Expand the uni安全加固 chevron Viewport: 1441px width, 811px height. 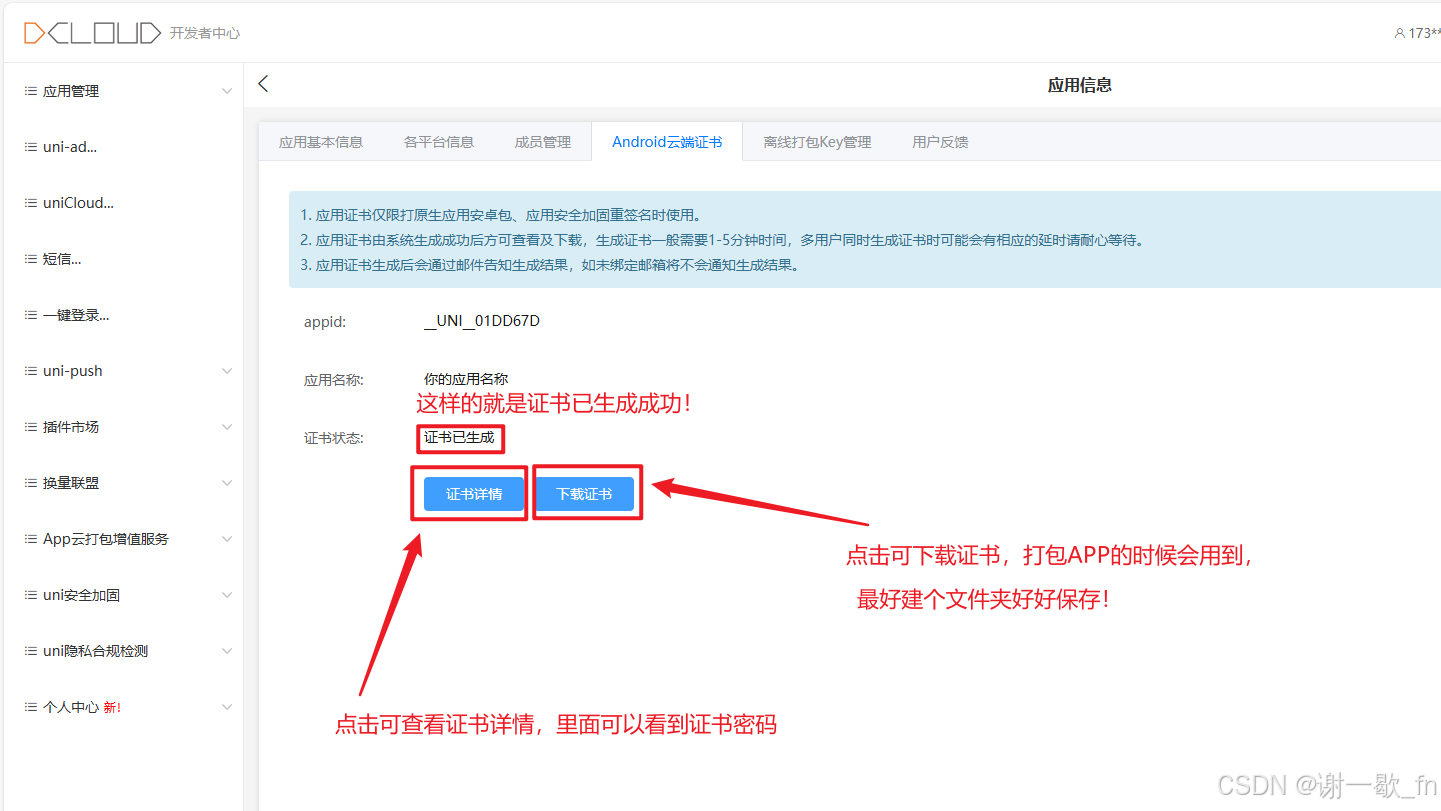(x=227, y=595)
